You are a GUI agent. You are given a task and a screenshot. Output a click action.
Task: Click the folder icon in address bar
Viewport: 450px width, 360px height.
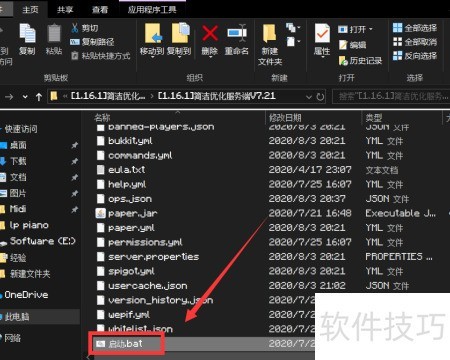(54, 96)
